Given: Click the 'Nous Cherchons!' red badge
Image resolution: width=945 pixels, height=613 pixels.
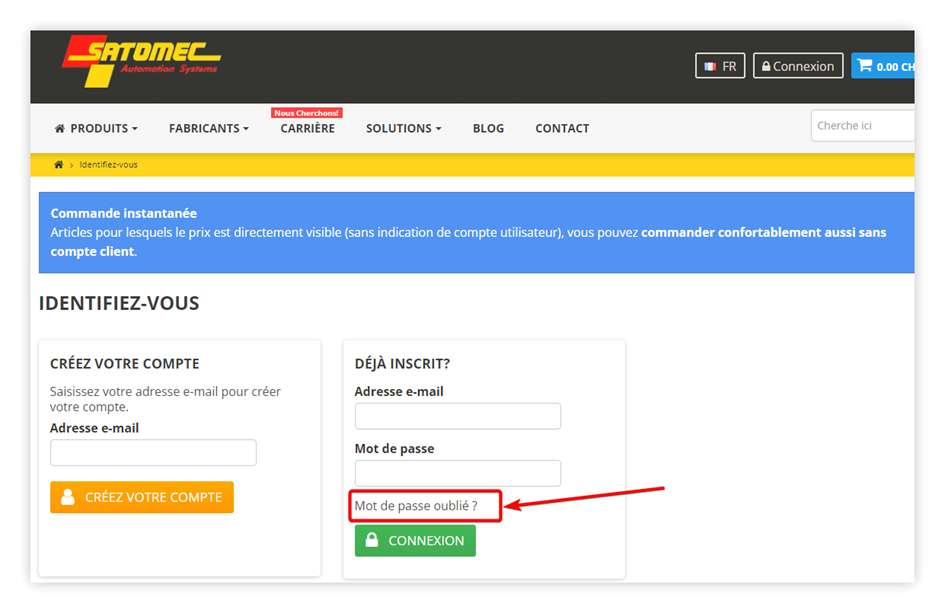Looking at the screenshot, I should point(307,113).
